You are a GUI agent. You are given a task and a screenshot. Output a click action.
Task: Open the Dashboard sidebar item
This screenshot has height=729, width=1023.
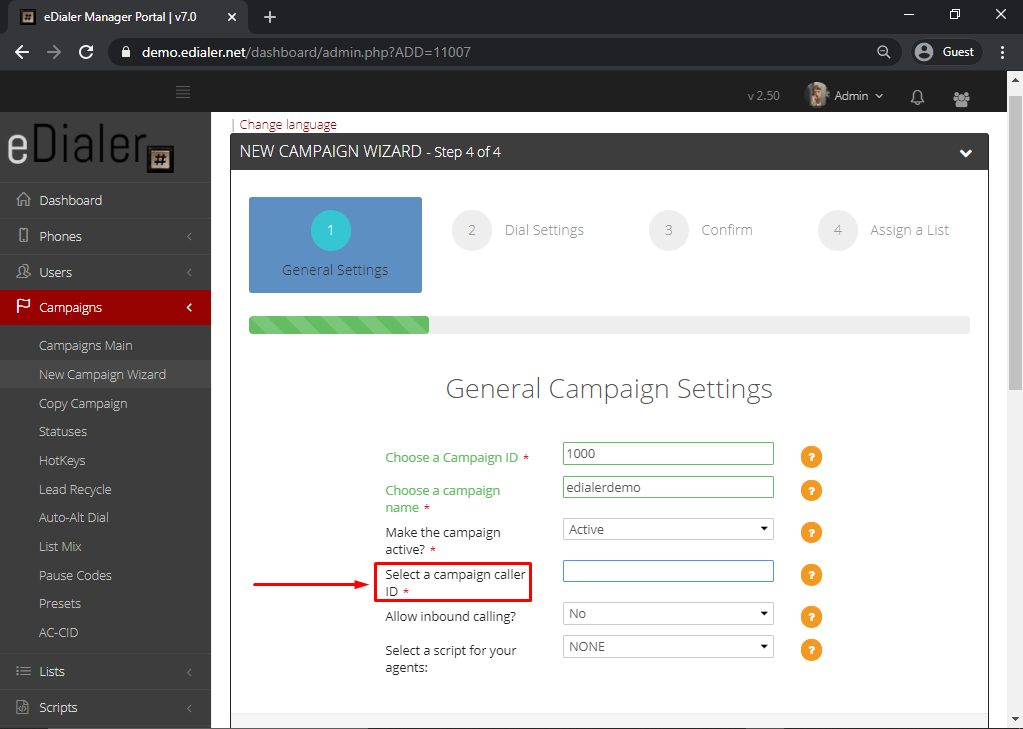(x=105, y=200)
